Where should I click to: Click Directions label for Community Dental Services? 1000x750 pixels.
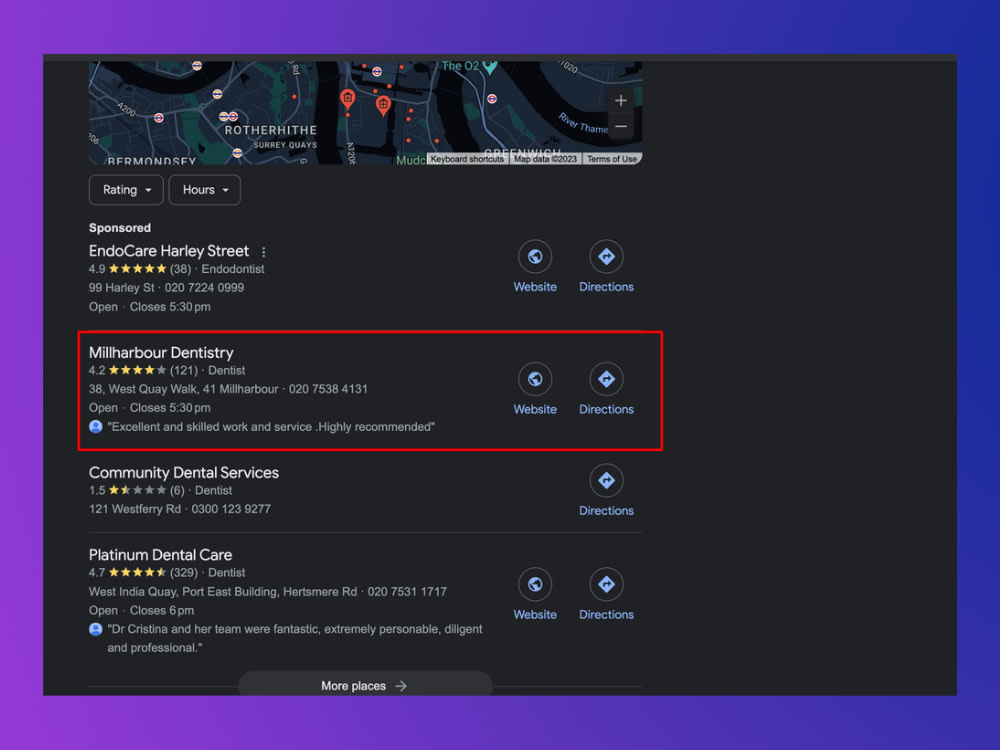607,511
